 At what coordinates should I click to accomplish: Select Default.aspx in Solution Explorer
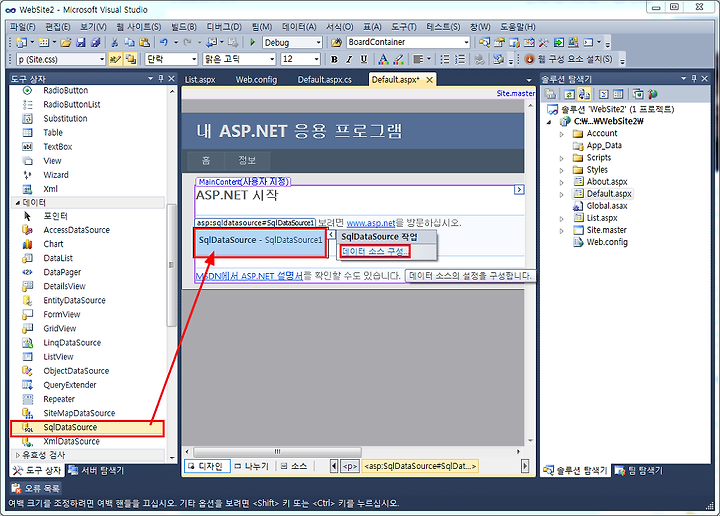[x=609, y=194]
